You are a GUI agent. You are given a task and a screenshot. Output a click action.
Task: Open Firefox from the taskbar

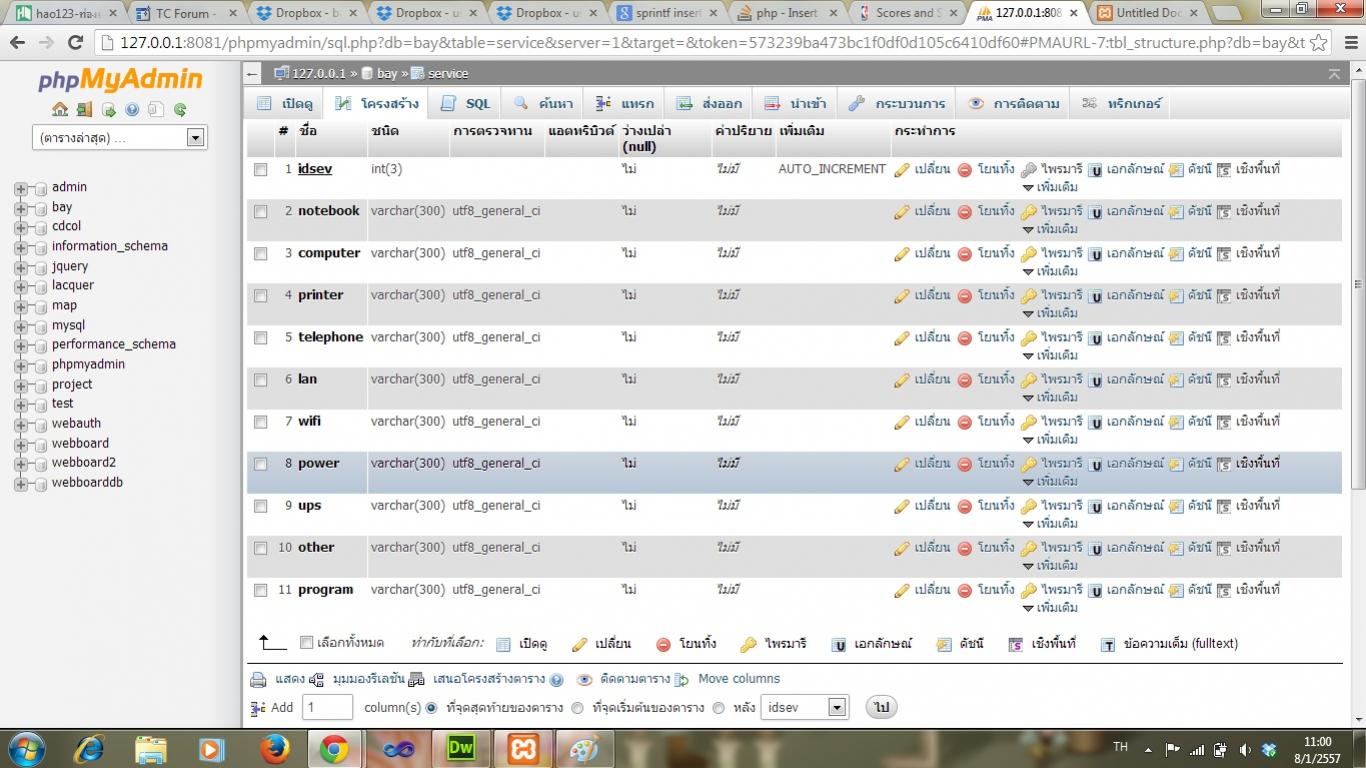point(273,748)
